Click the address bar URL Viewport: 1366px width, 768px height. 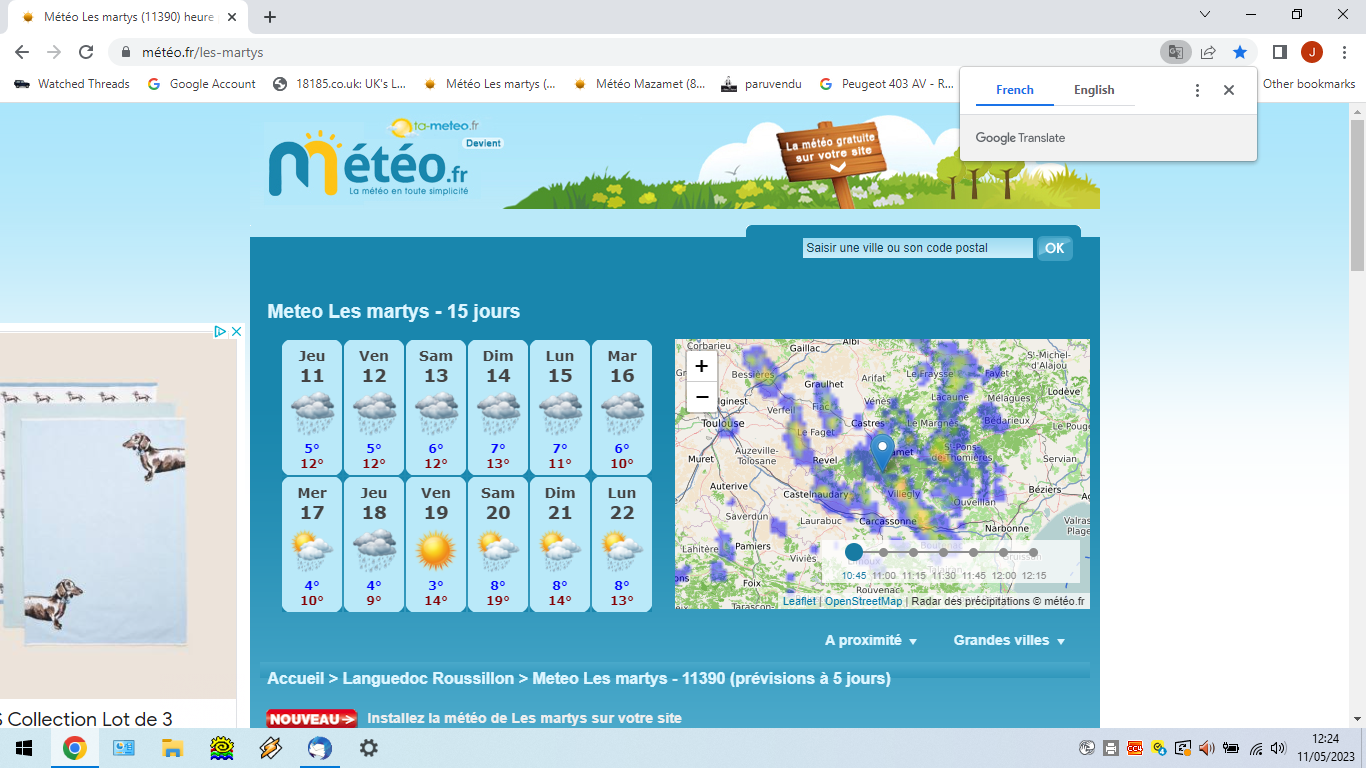203,52
